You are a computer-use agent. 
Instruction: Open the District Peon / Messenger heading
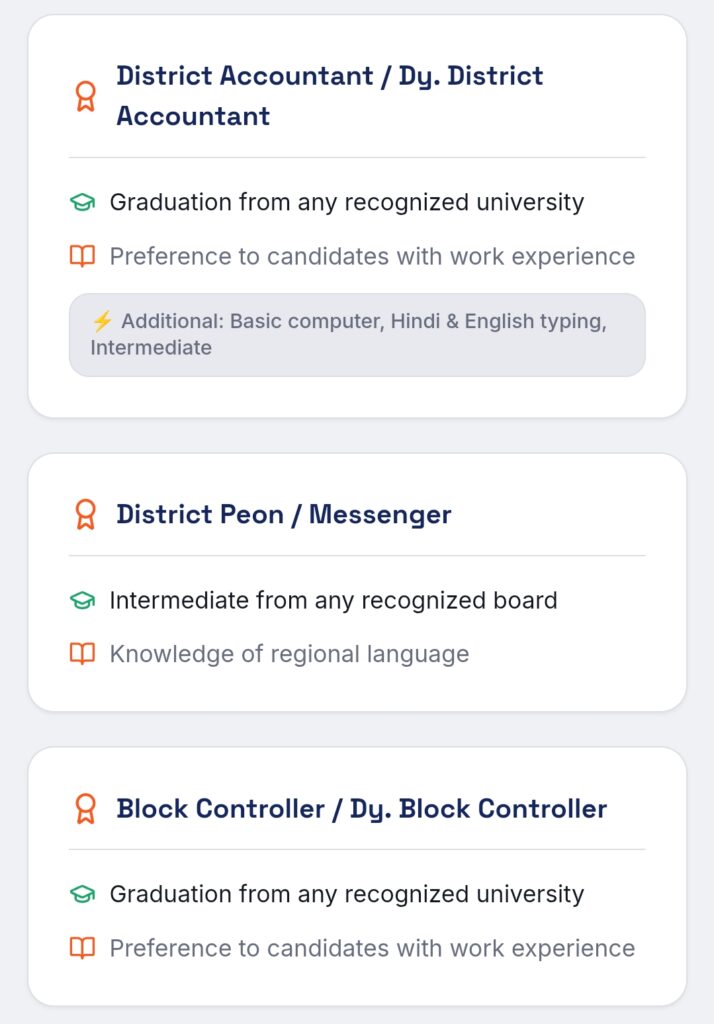[284, 514]
